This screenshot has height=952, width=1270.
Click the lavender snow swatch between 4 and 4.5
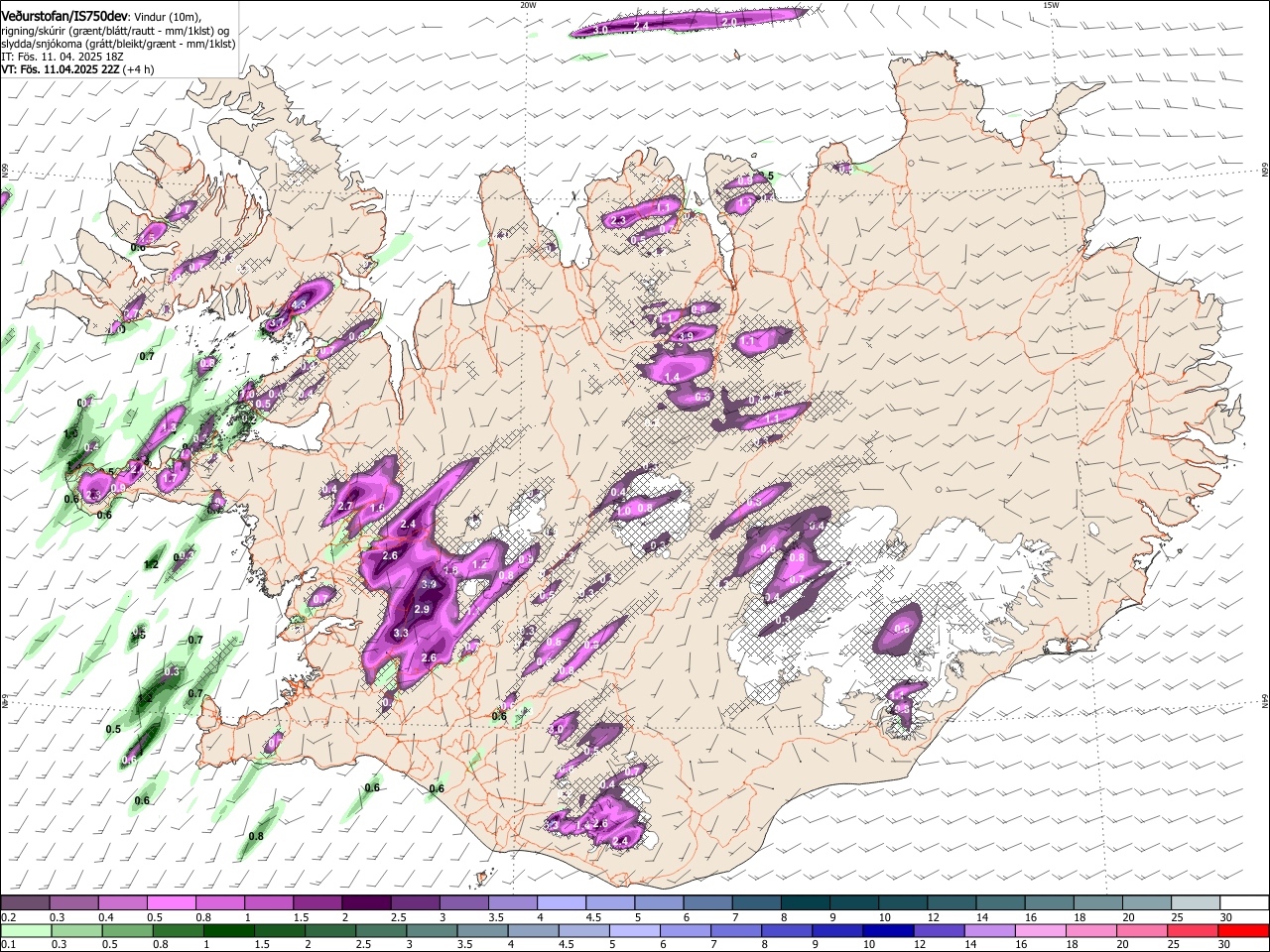tap(561, 903)
